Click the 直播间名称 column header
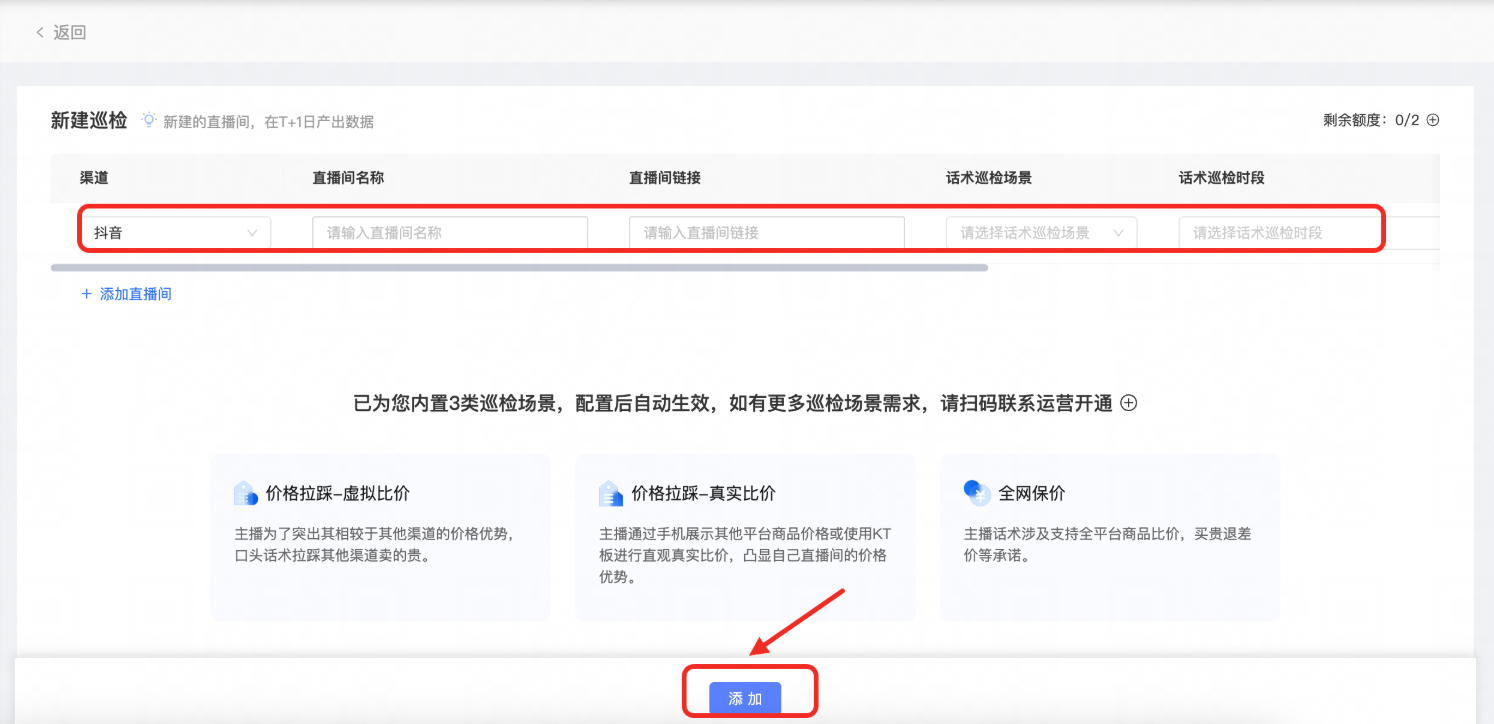 [x=348, y=178]
